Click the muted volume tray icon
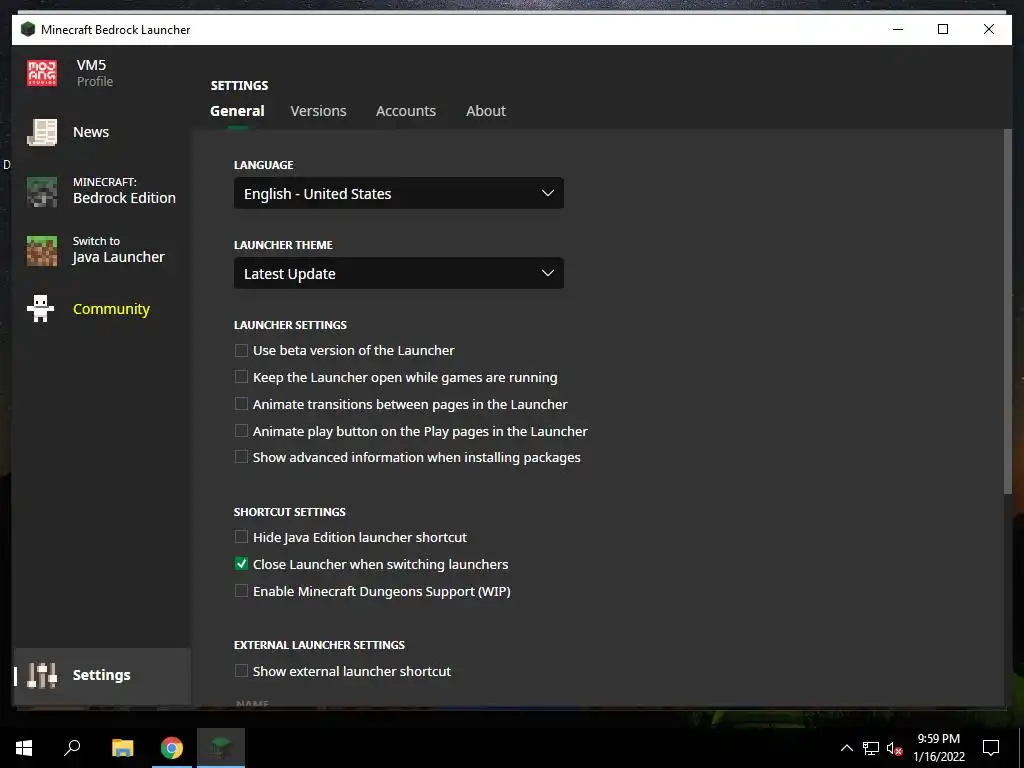The image size is (1024, 768). (894, 748)
